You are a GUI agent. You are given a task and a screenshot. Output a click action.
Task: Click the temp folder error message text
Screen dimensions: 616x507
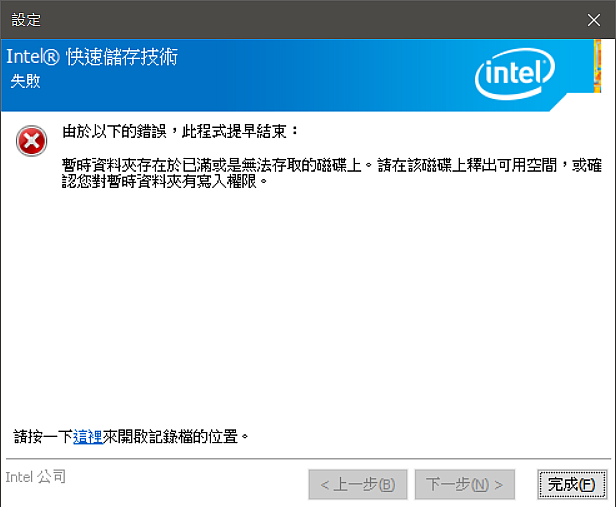(x=332, y=173)
